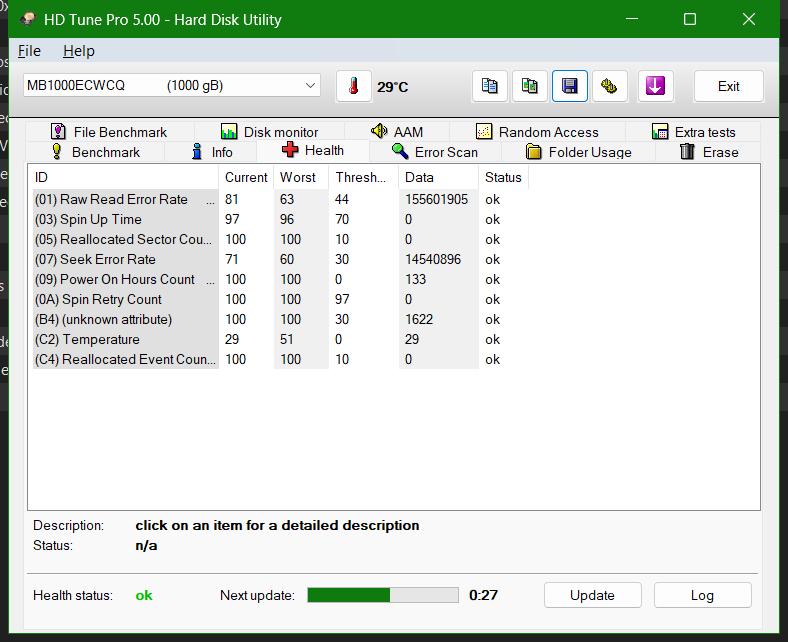Viewport: 788px width, 642px height.
Task: Click the data value 14540896
Action: point(433,259)
